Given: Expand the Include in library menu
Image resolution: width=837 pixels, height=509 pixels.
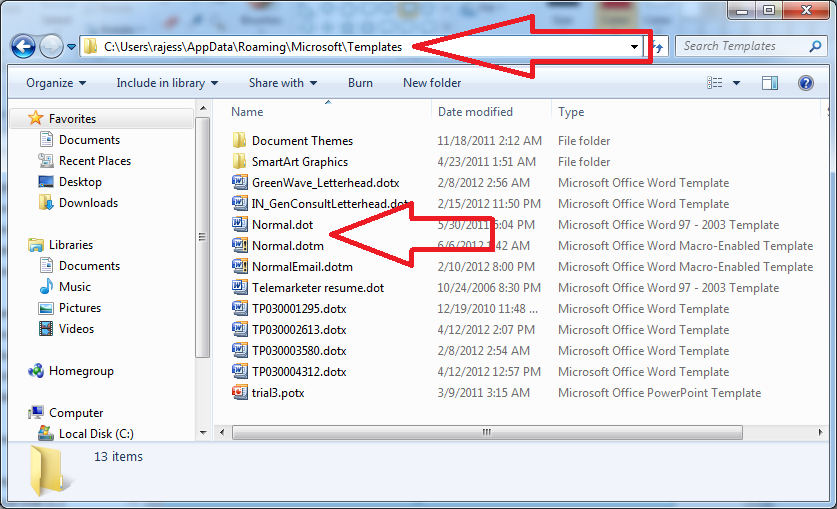Looking at the screenshot, I should (x=167, y=83).
